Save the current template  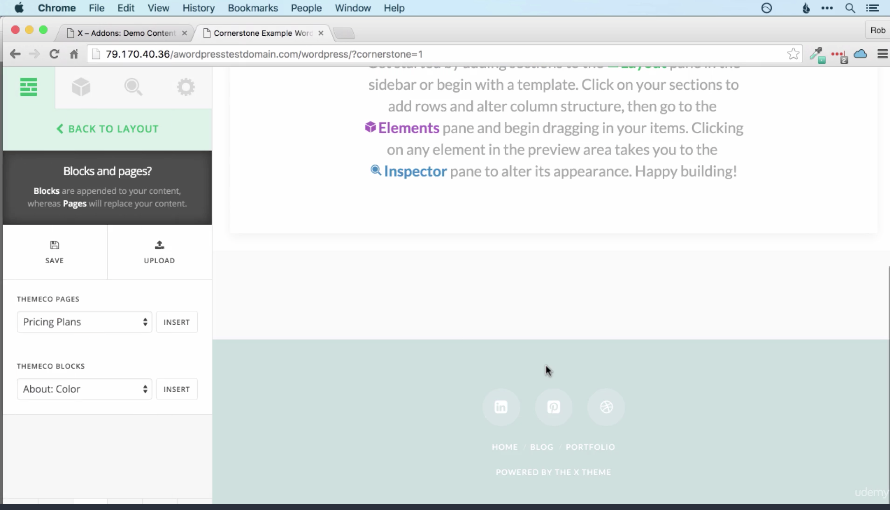pos(54,252)
